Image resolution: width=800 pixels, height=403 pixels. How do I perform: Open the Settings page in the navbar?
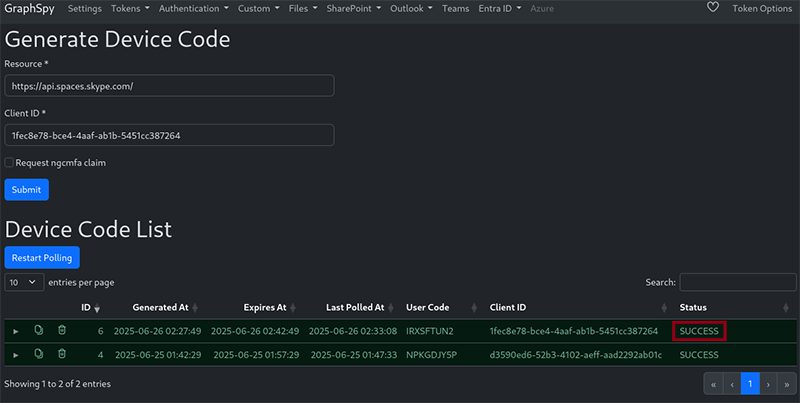tap(85, 8)
